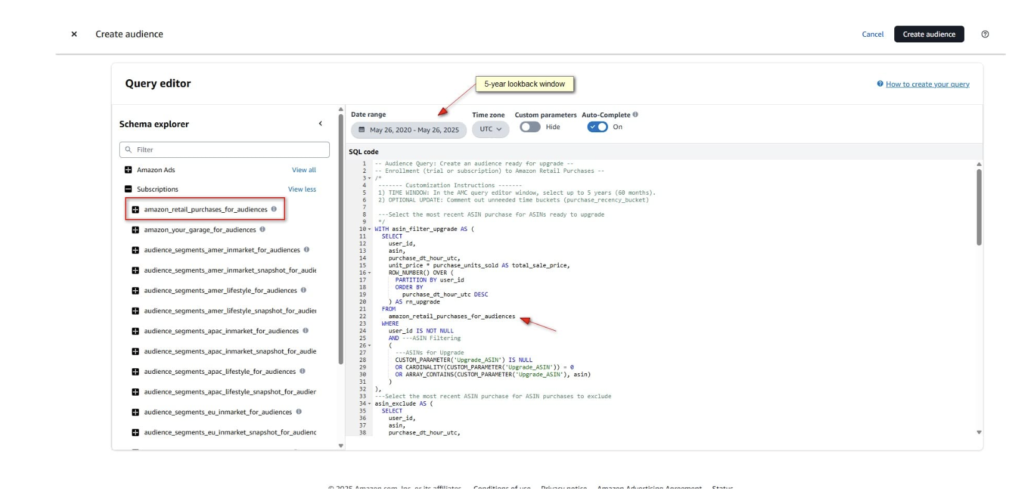The height and width of the screenshot is (498, 1024).
Task: Click the ') AS rn_upgrade' code line
Action: point(414,302)
